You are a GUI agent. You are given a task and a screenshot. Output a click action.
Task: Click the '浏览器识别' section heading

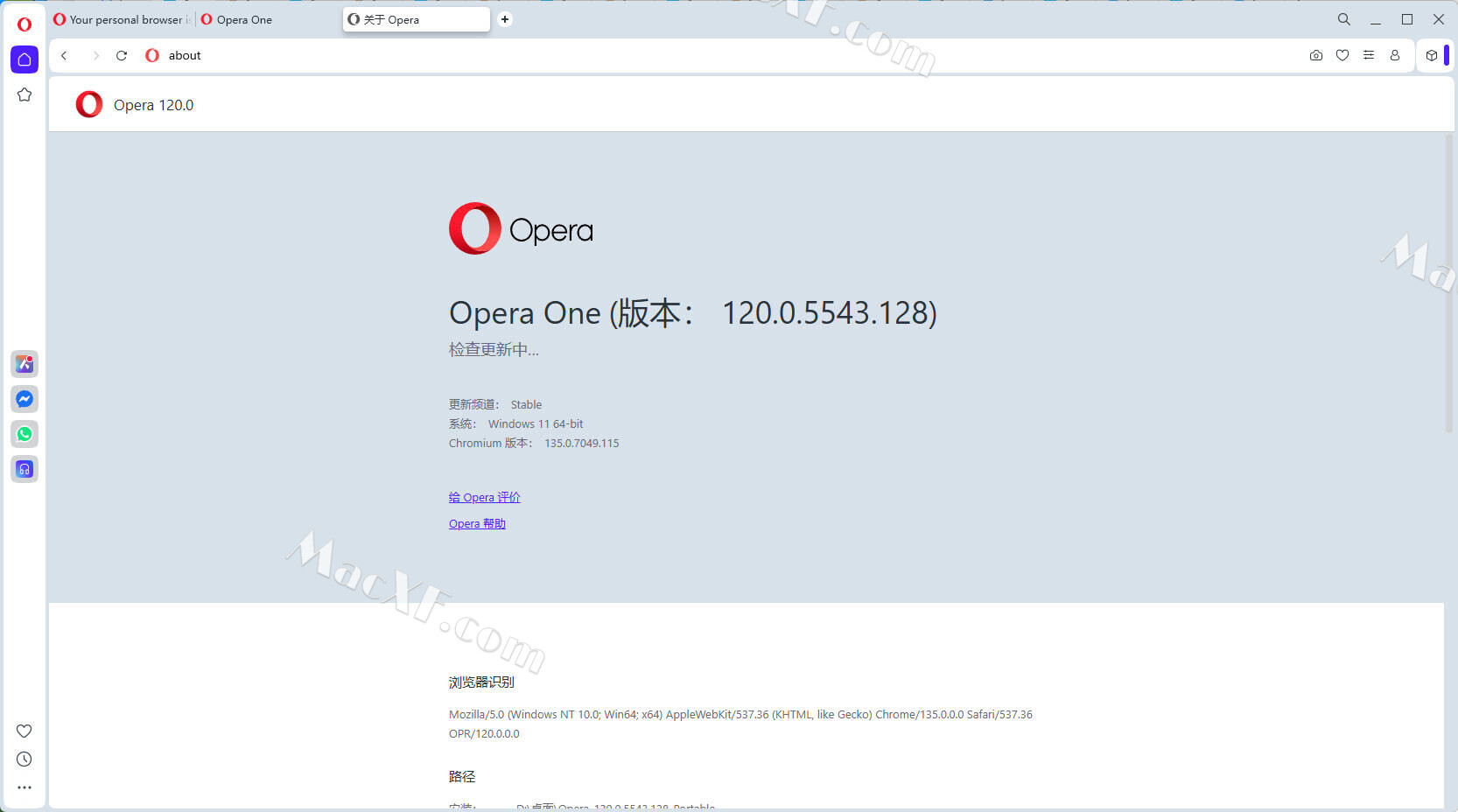pos(481,682)
